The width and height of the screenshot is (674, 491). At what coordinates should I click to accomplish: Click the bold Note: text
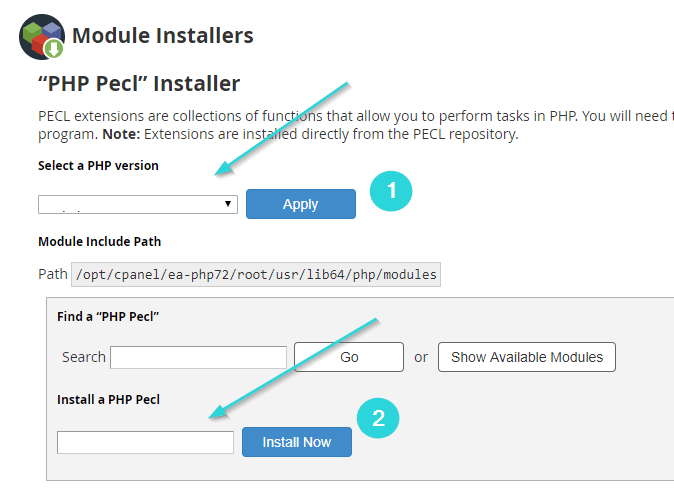click(121, 134)
